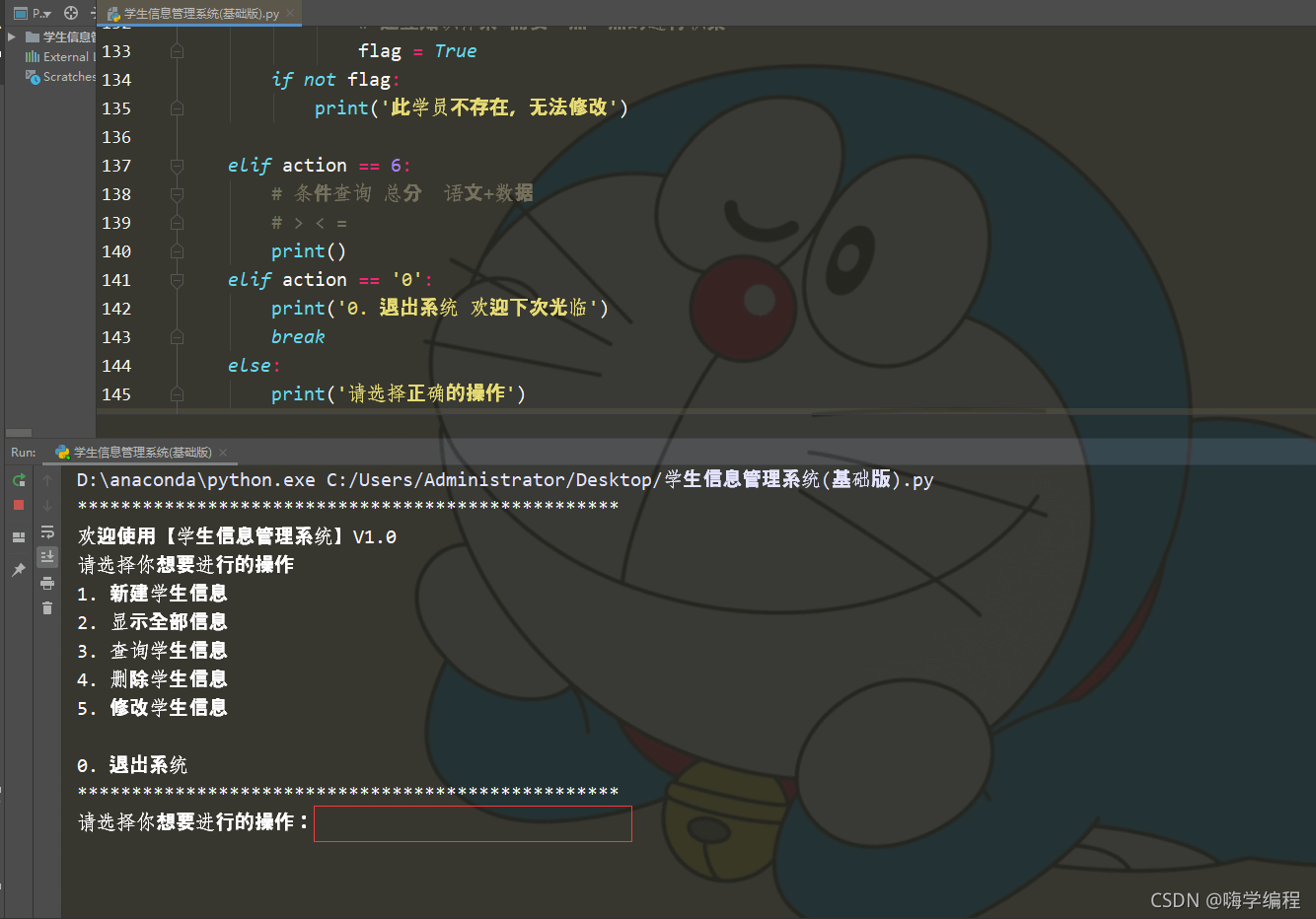Toggle Scroll to End in Run console
This screenshot has width=1316, height=919.
click(47, 557)
